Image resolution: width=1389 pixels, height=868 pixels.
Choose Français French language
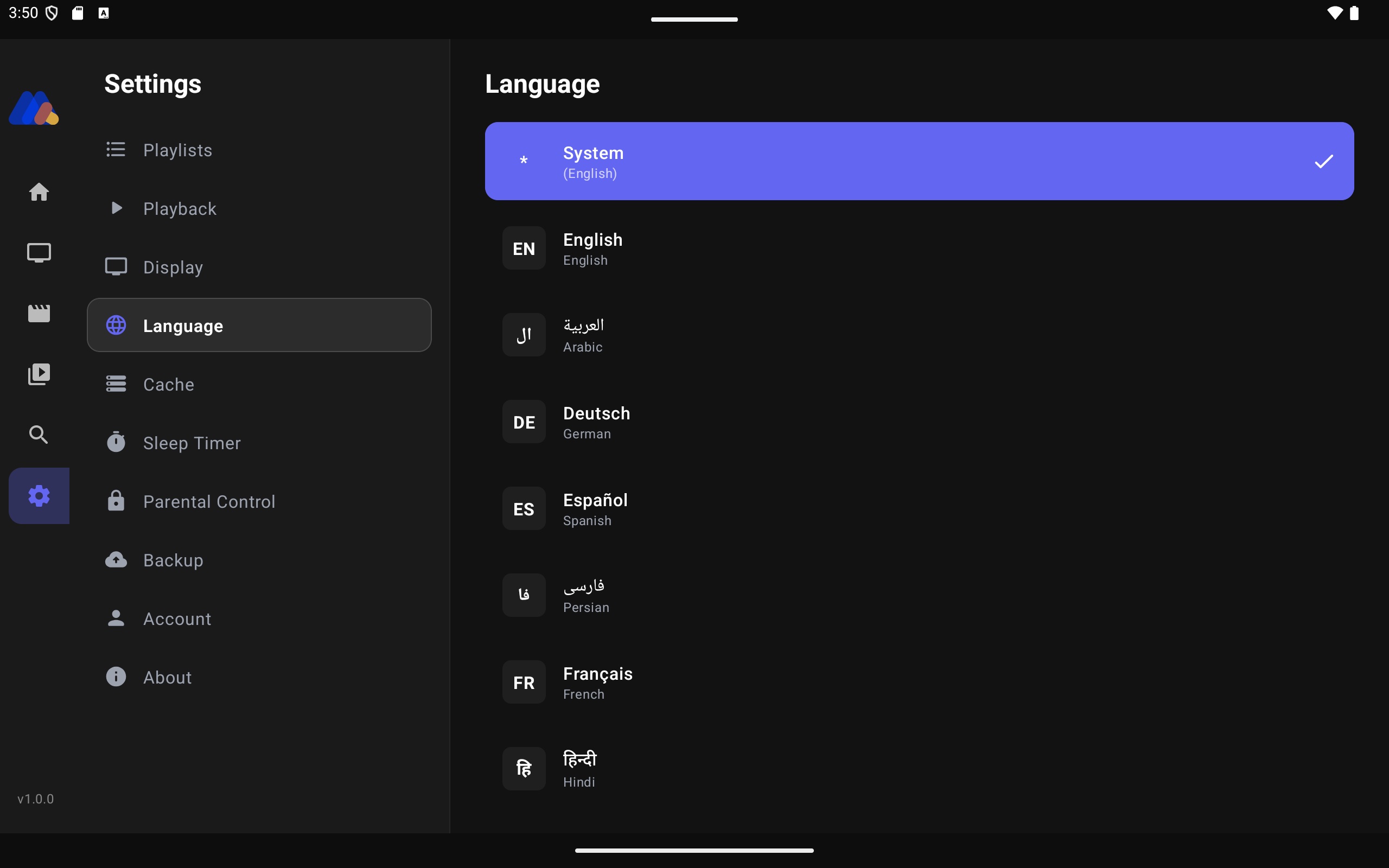point(920,682)
